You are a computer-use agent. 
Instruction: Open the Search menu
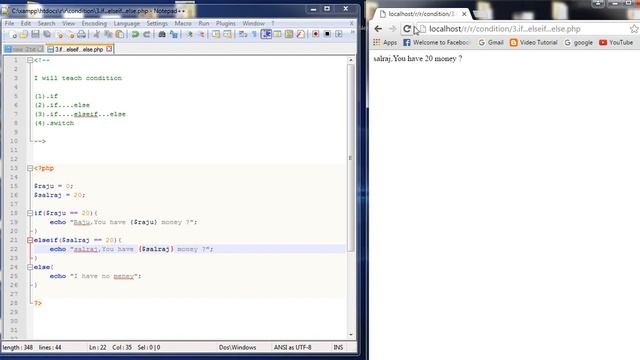pos(47,24)
